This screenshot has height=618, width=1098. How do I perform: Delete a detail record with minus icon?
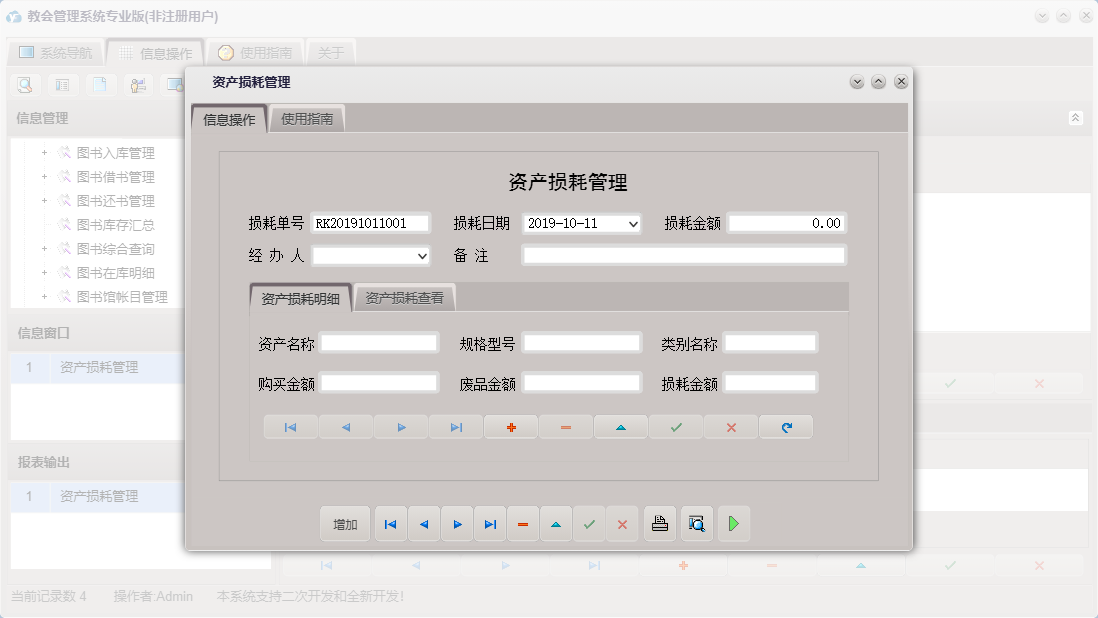(565, 427)
